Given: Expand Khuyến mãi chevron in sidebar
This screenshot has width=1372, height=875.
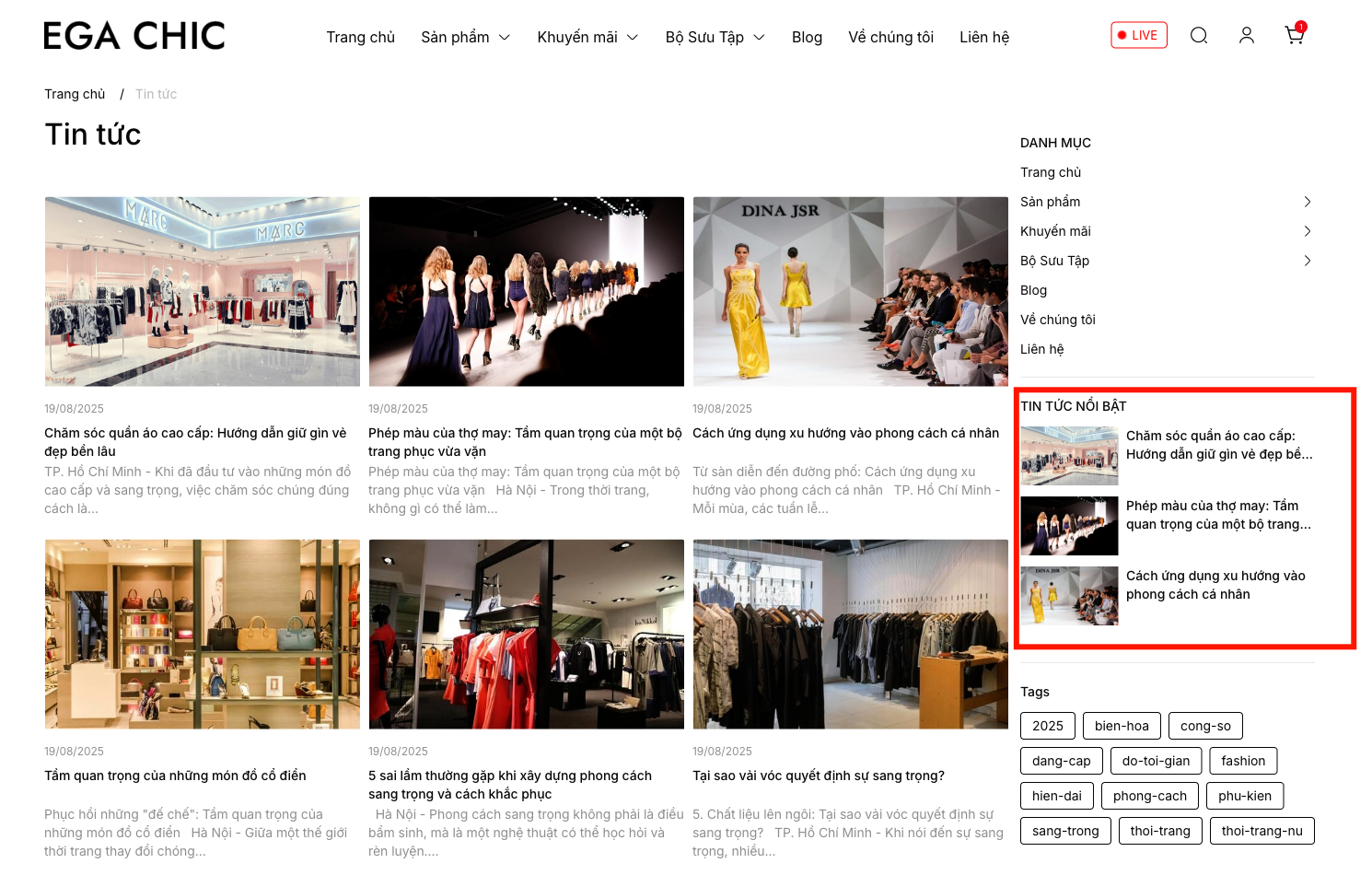Looking at the screenshot, I should pos(1307,231).
